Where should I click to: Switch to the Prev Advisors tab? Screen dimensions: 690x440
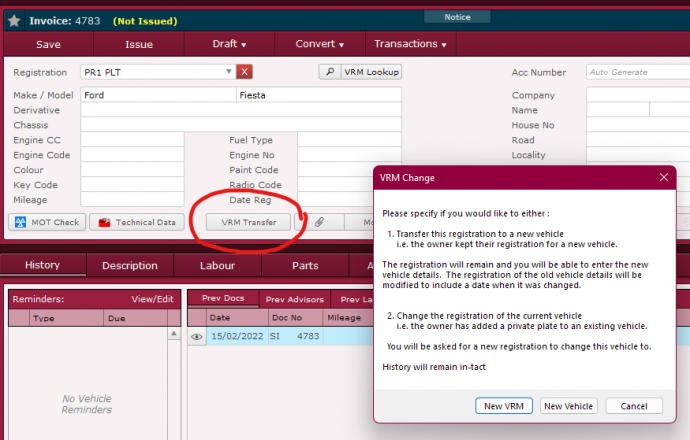294,299
